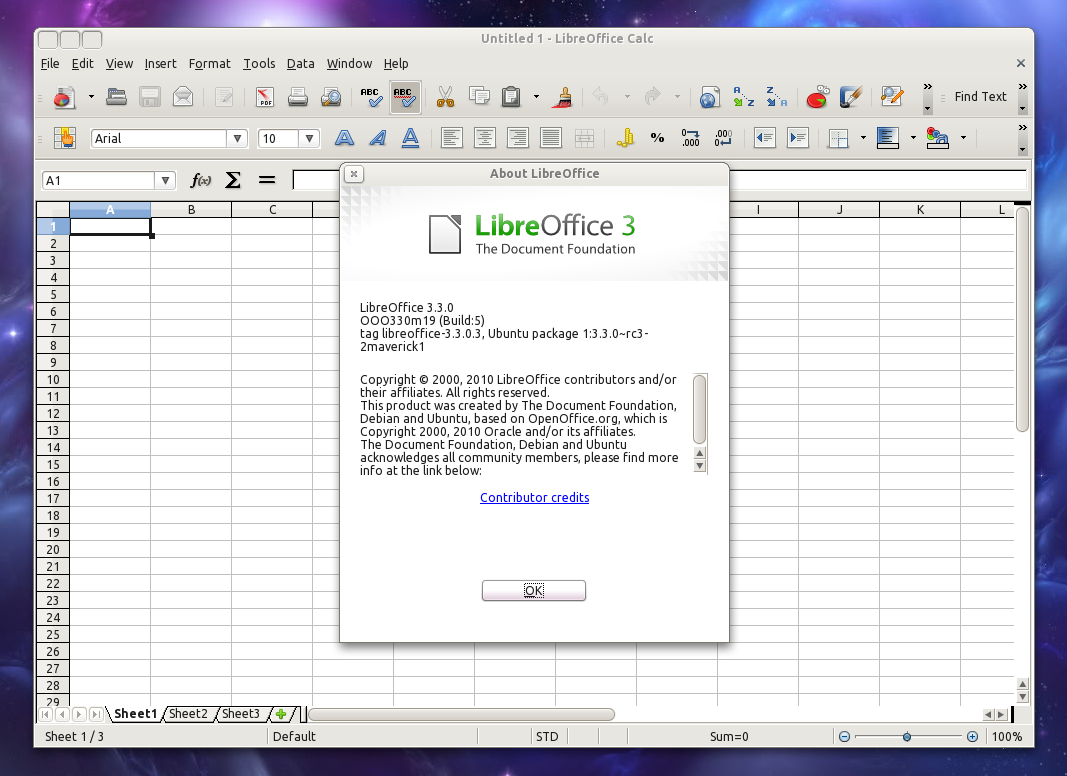Add a new sheet with plus button
Screen dimensions: 1067x776
[x=281, y=714]
